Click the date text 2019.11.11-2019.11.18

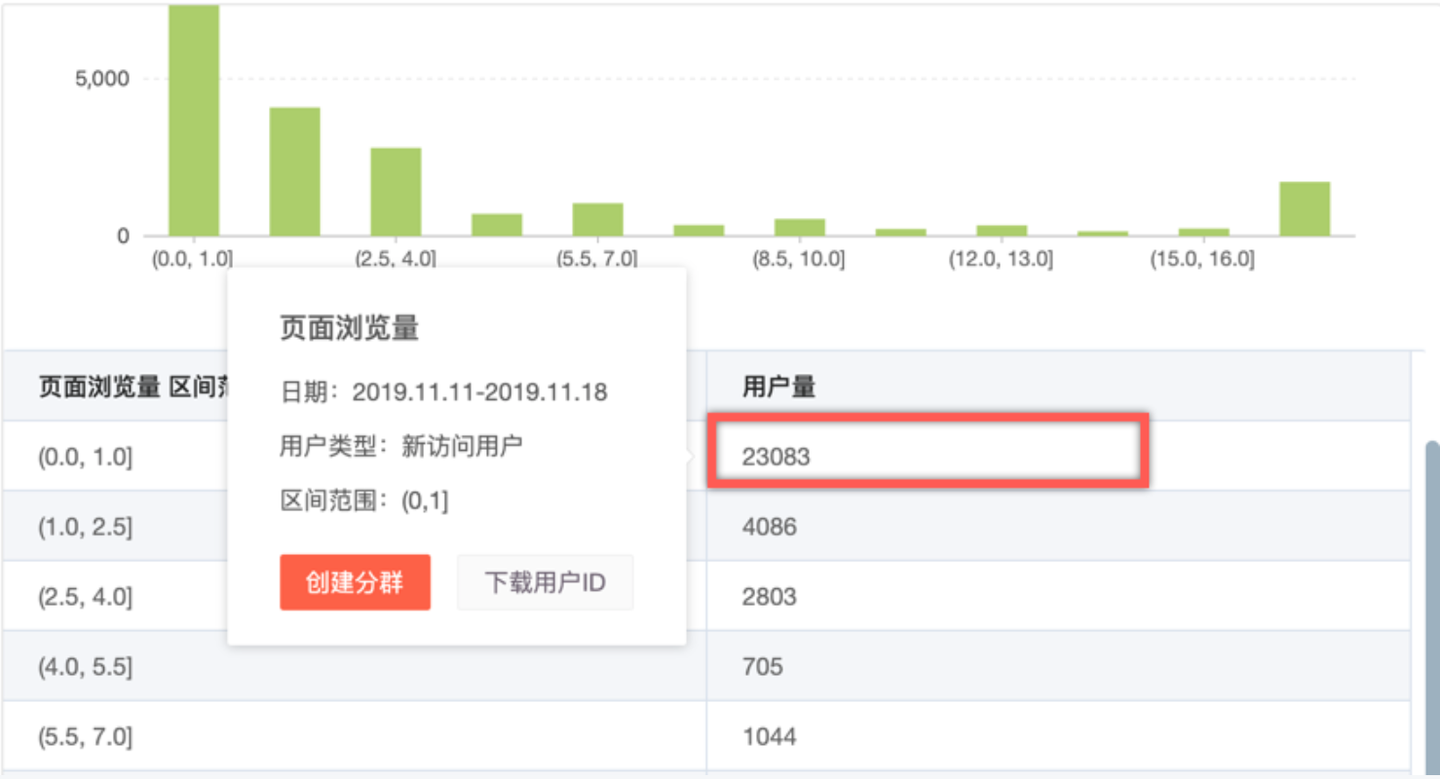[x=480, y=392]
